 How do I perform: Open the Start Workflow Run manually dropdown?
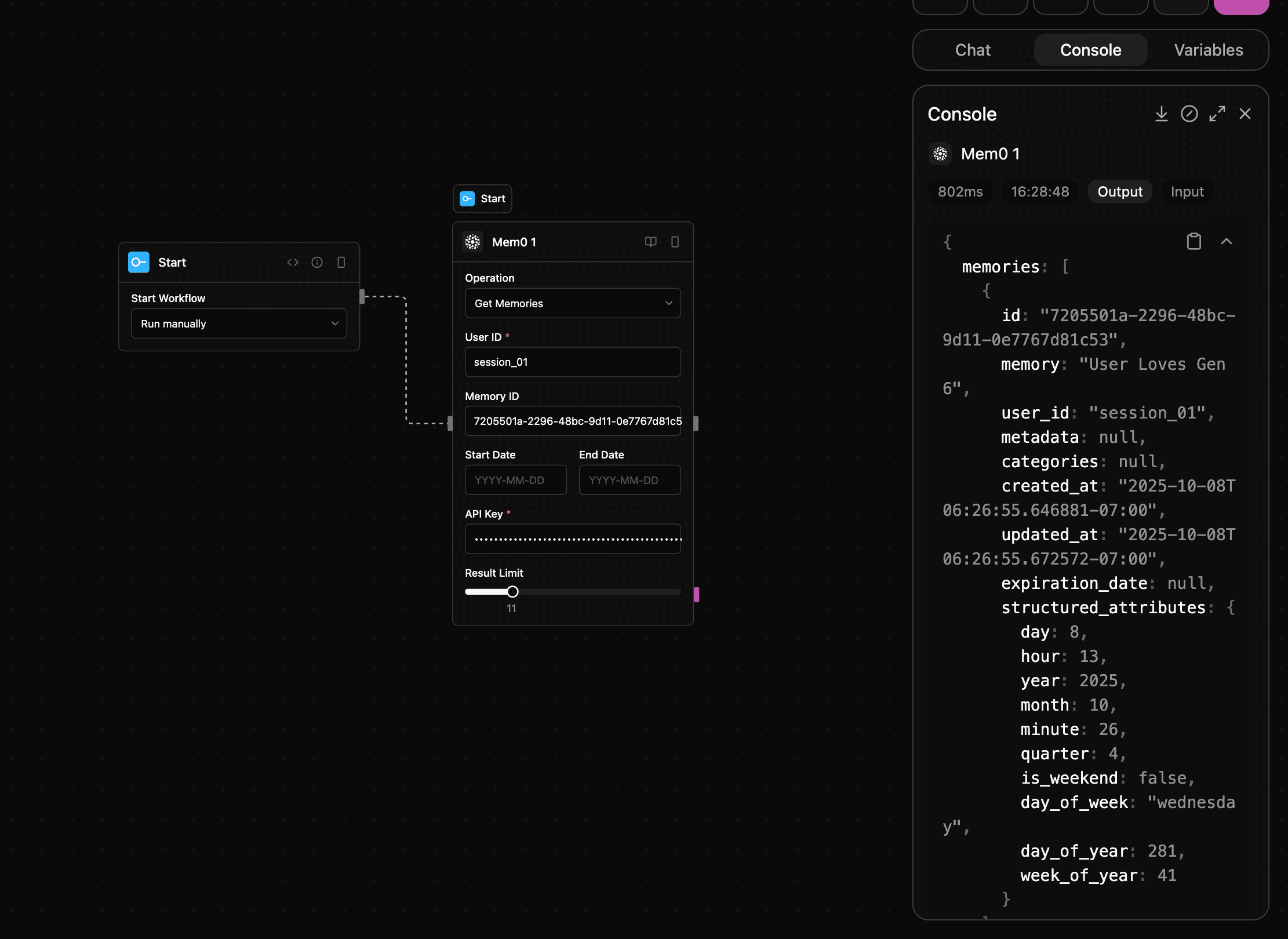point(239,323)
